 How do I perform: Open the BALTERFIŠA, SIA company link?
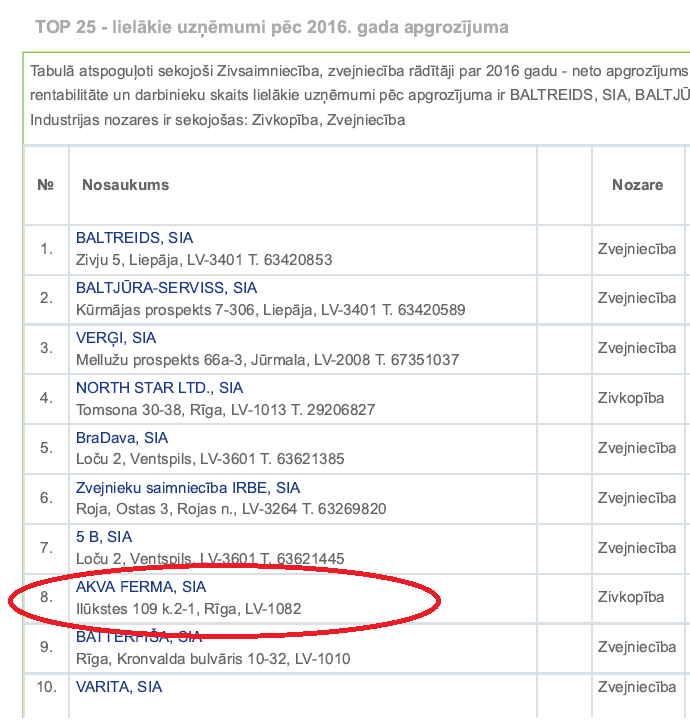[x=139, y=637]
